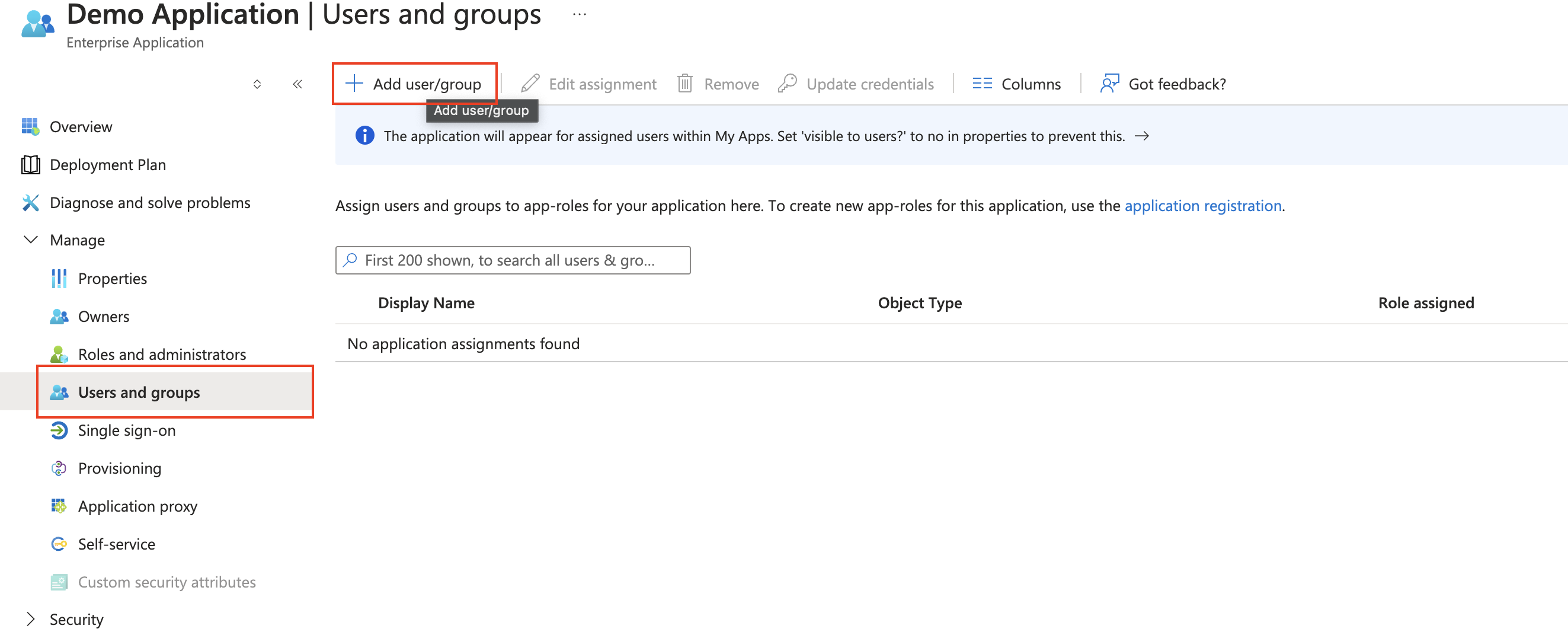Click the blue info icon in the banner
Image resolution: width=1568 pixels, height=632 pixels.
click(364, 136)
